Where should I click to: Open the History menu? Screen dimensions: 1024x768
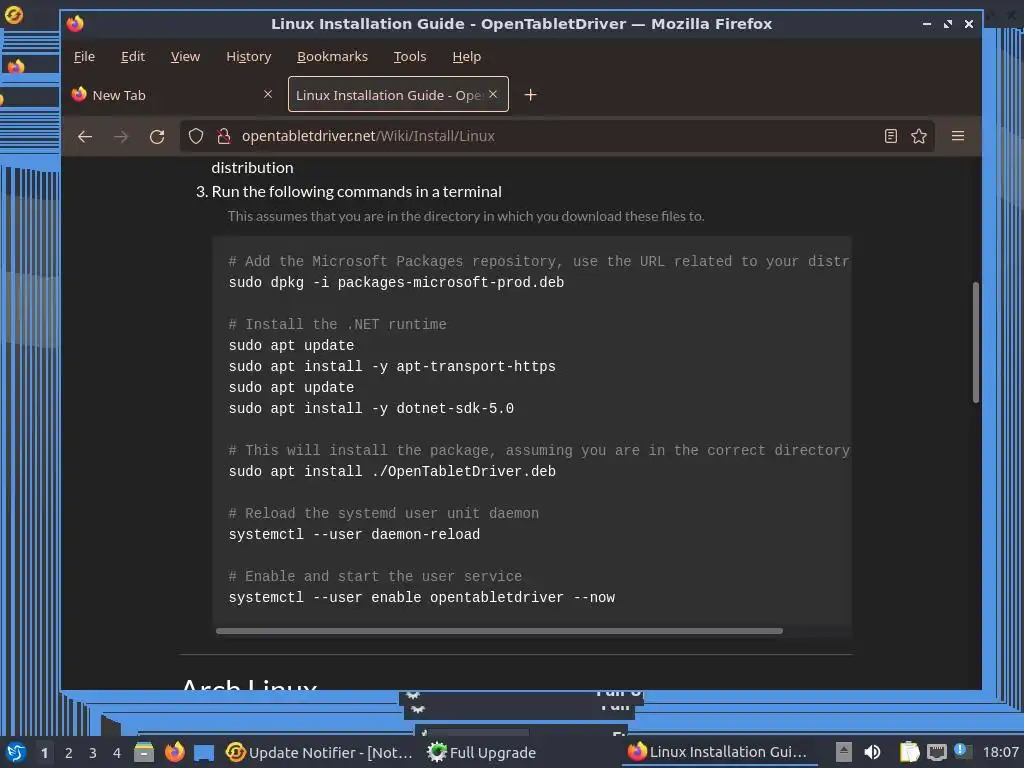[x=248, y=57]
